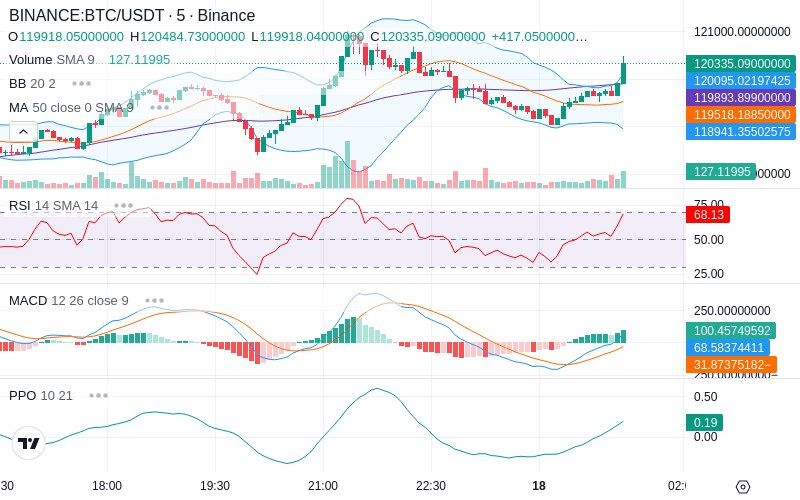Click the latest green candle on the price chart
The width and height of the screenshot is (800, 500).
(x=623, y=72)
